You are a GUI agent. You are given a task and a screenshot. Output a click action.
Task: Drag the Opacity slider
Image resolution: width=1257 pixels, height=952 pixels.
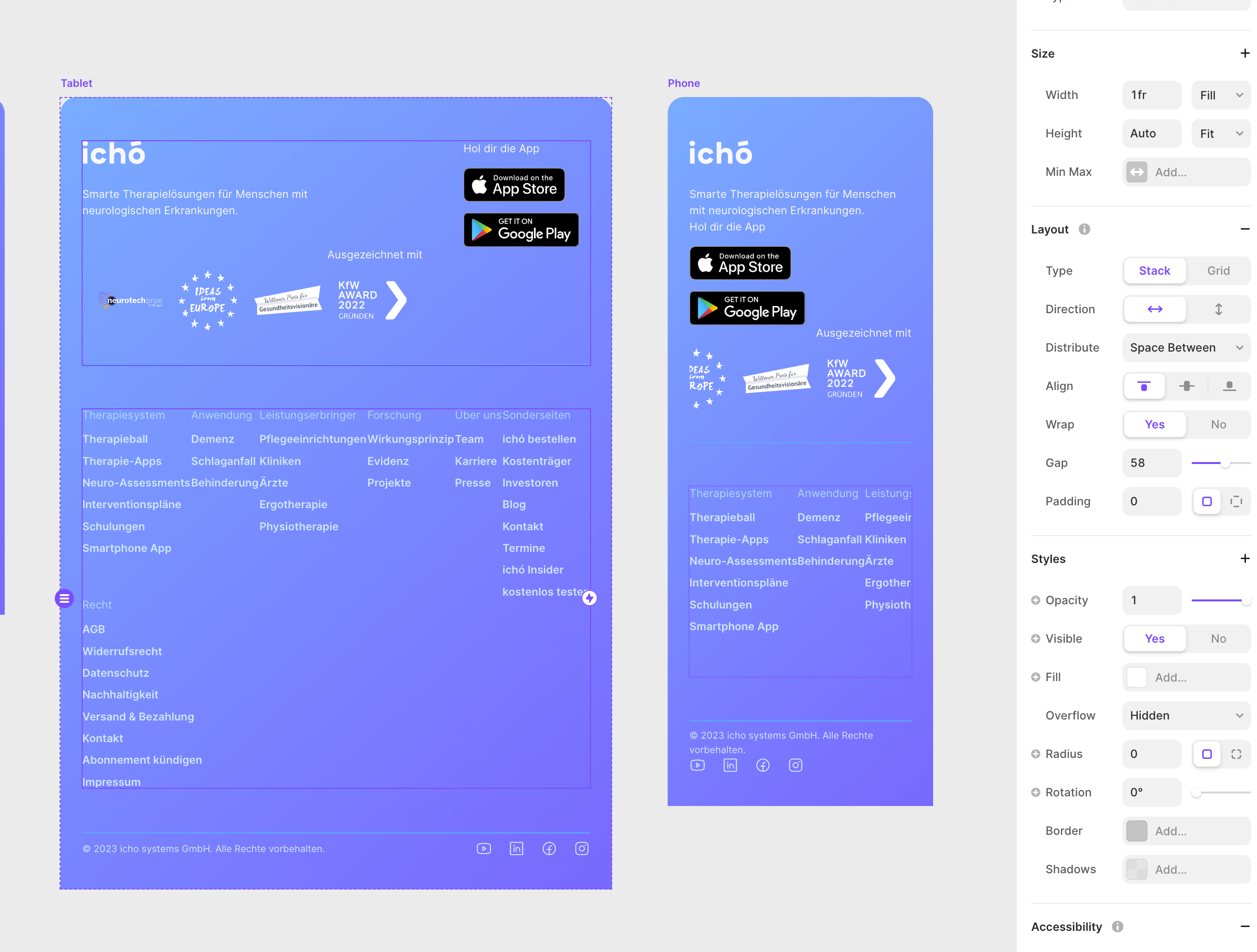(1247, 600)
